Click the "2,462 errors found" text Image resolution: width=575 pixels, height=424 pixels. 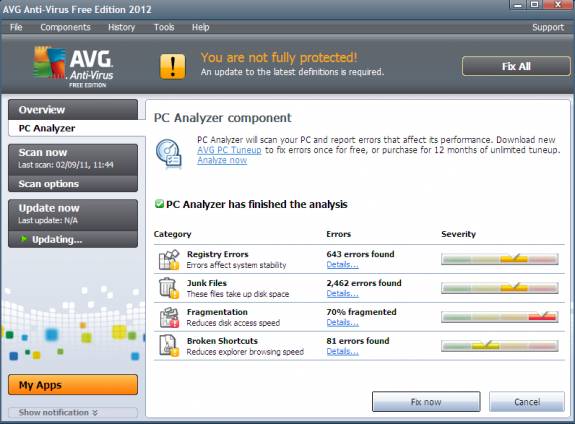coord(364,283)
